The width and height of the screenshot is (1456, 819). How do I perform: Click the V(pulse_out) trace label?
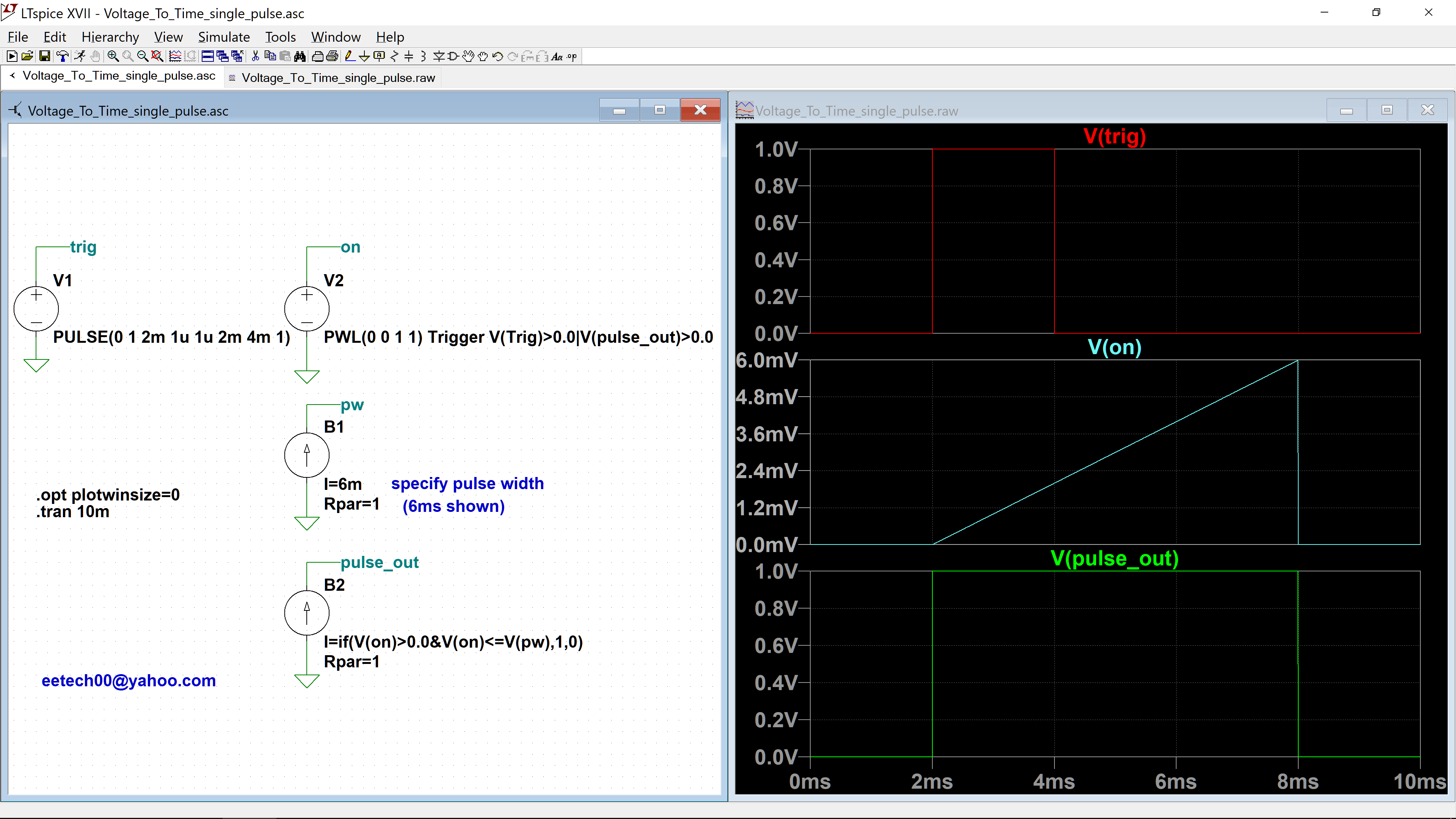tap(1115, 559)
